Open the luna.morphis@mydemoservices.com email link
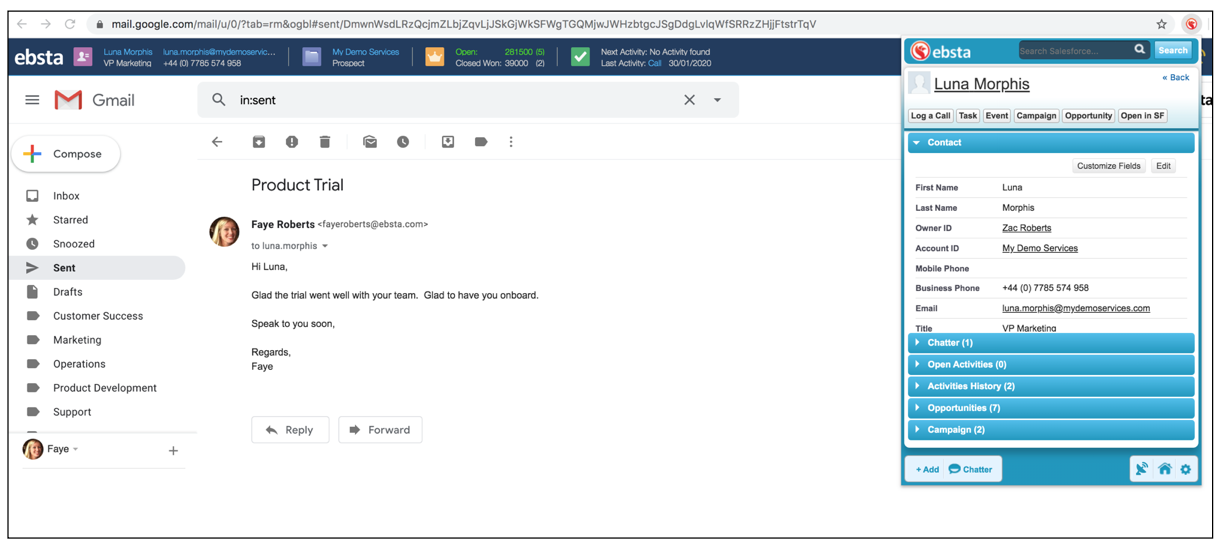Image resolution: width=1224 pixels, height=554 pixels. pyautogui.click(x=1076, y=308)
